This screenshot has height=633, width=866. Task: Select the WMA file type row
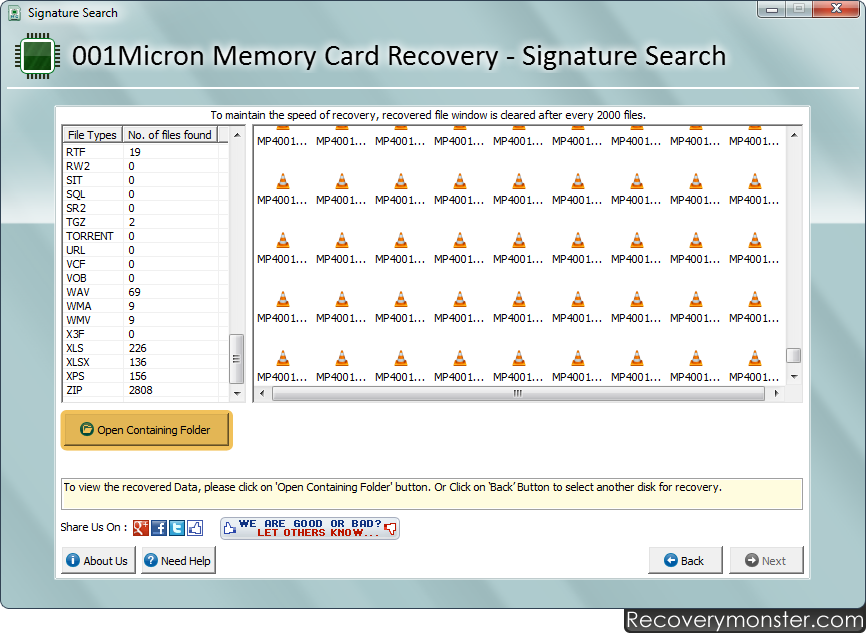click(x=146, y=306)
